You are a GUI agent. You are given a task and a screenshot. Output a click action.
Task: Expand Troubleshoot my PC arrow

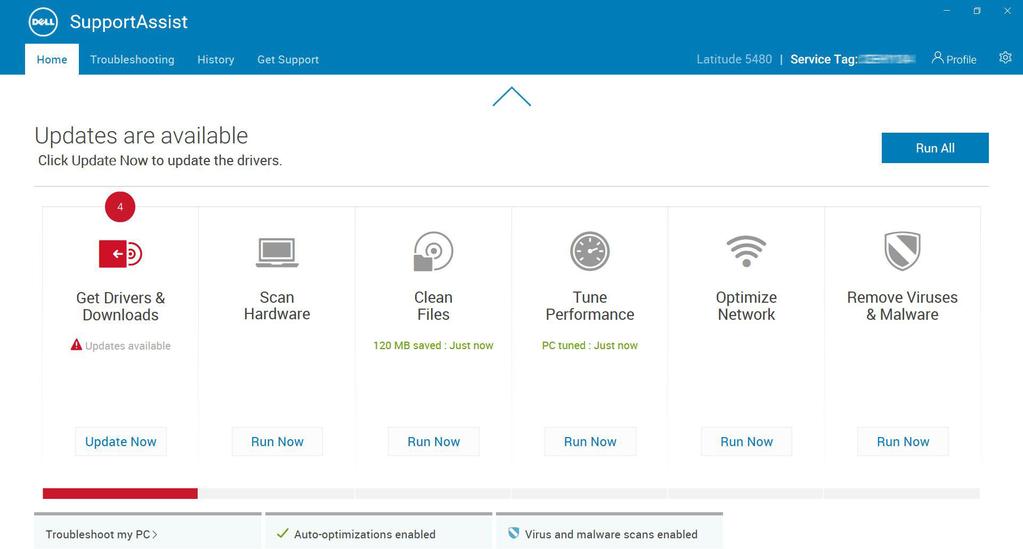click(155, 534)
